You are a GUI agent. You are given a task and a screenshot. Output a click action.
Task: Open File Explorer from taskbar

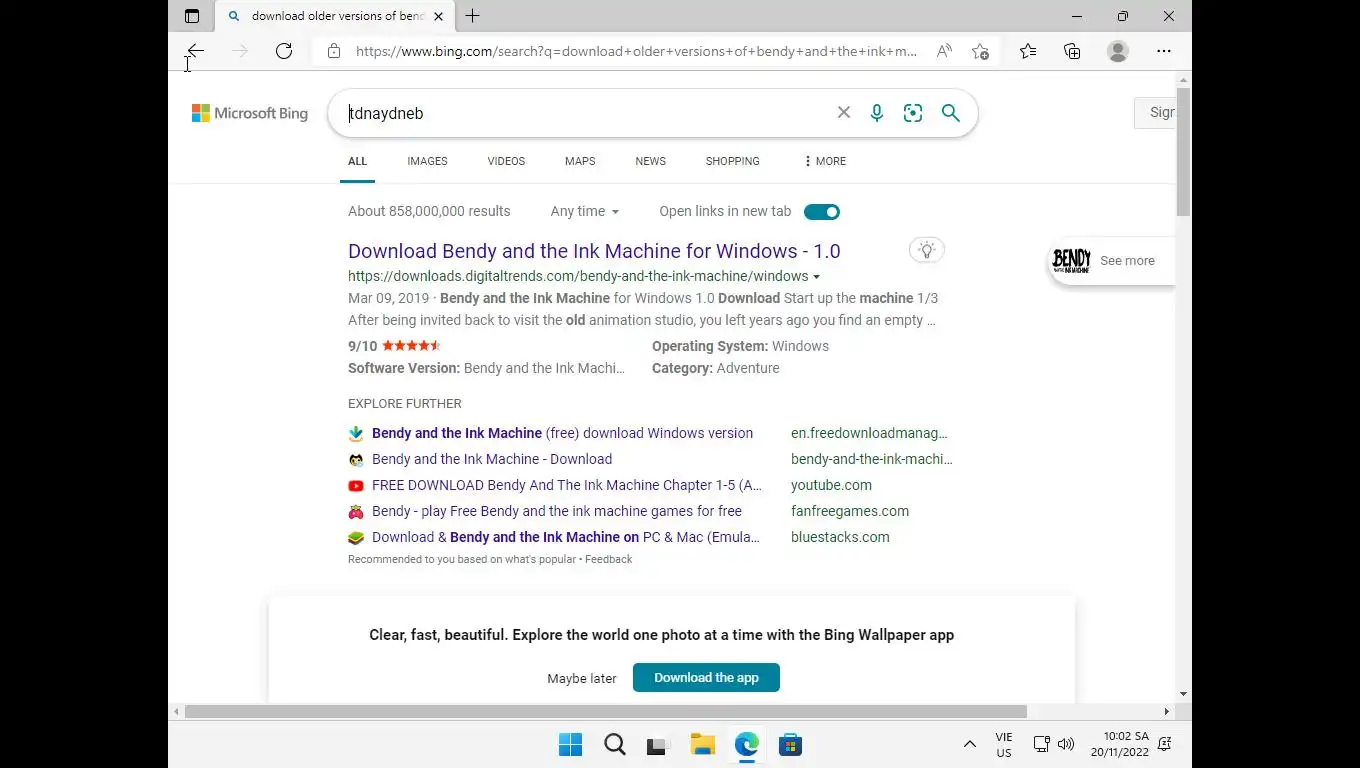[x=703, y=745]
